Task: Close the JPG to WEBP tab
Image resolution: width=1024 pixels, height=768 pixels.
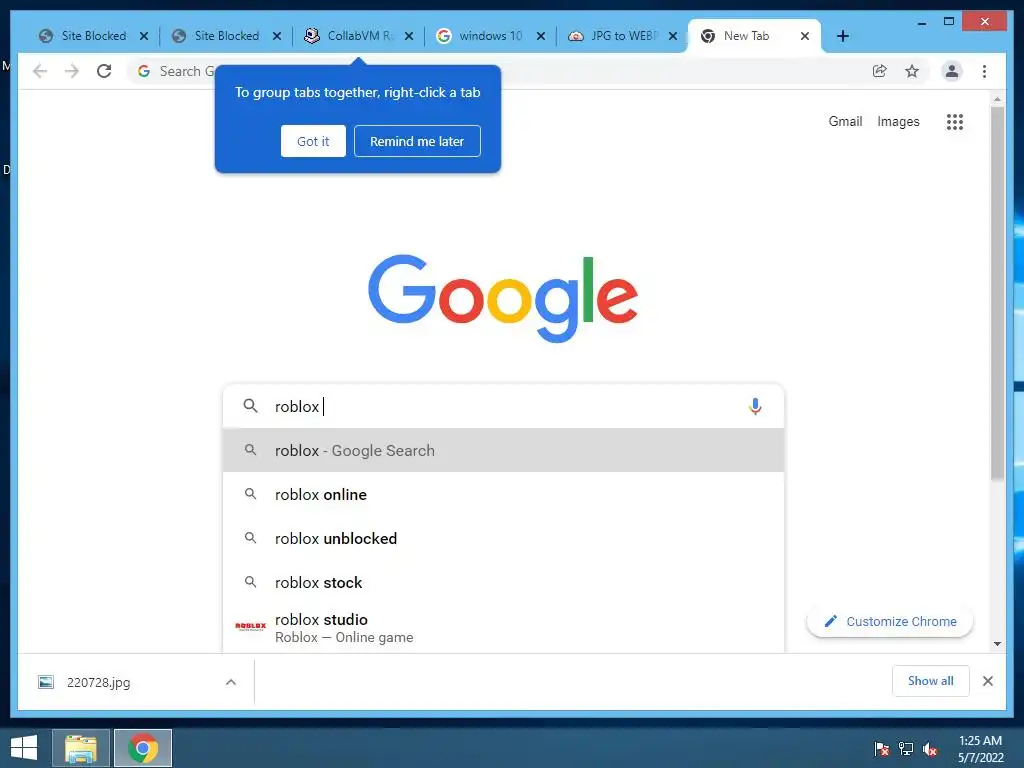Action: (673, 36)
